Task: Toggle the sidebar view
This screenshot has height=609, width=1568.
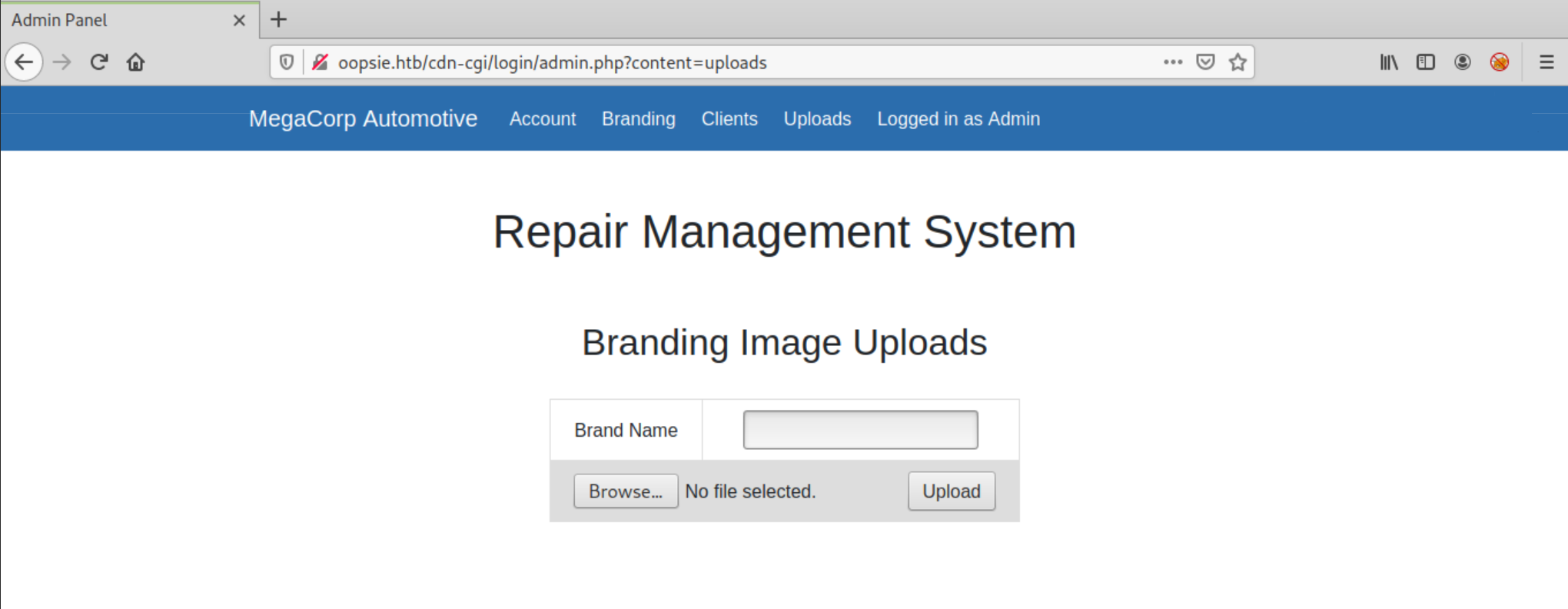Action: click(x=1426, y=62)
